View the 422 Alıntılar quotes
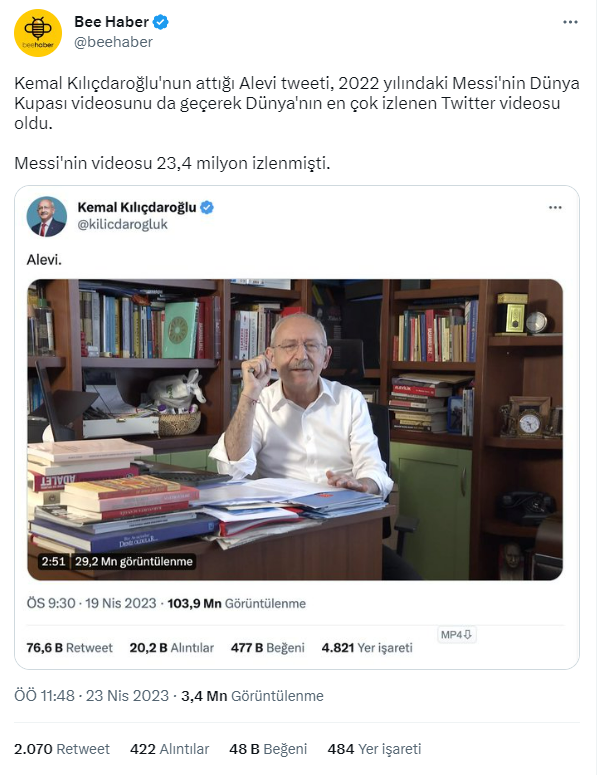 click(x=170, y=749)
